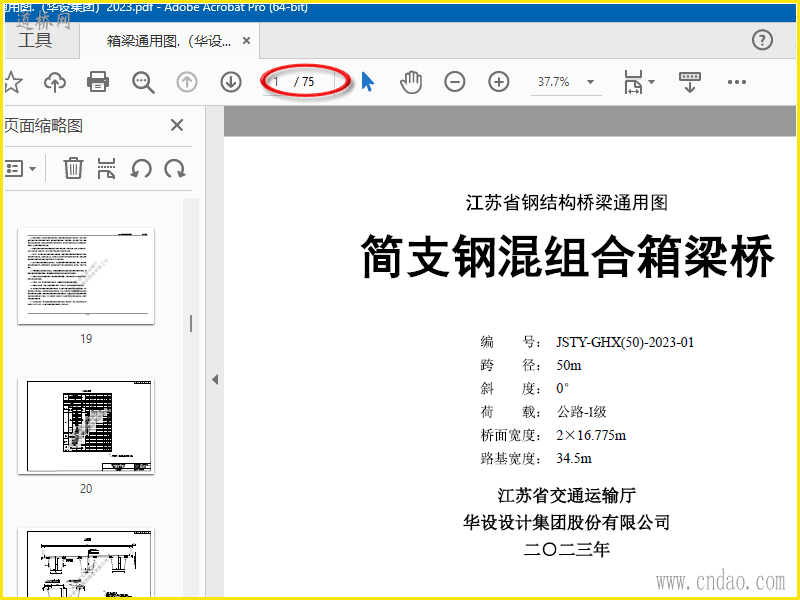
Task: Activate the hand pan tool
Action: coord(411,82)
